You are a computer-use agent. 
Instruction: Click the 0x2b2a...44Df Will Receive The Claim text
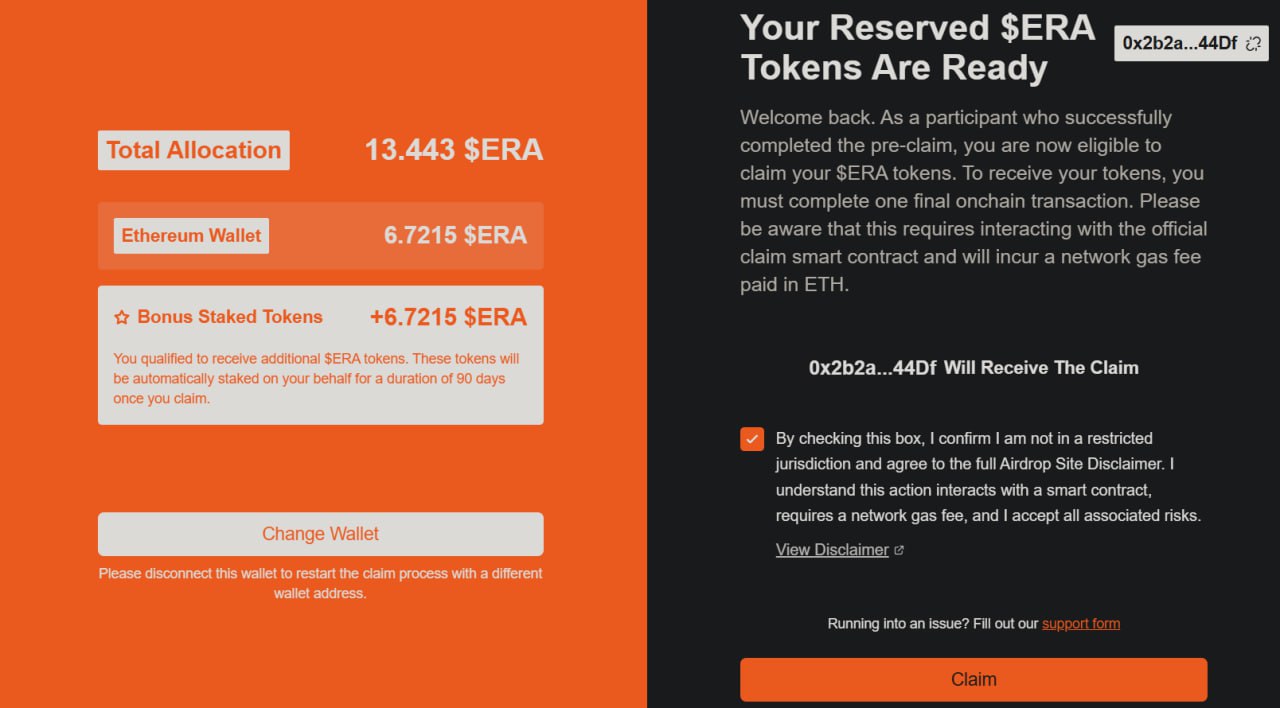pos(973,368)
